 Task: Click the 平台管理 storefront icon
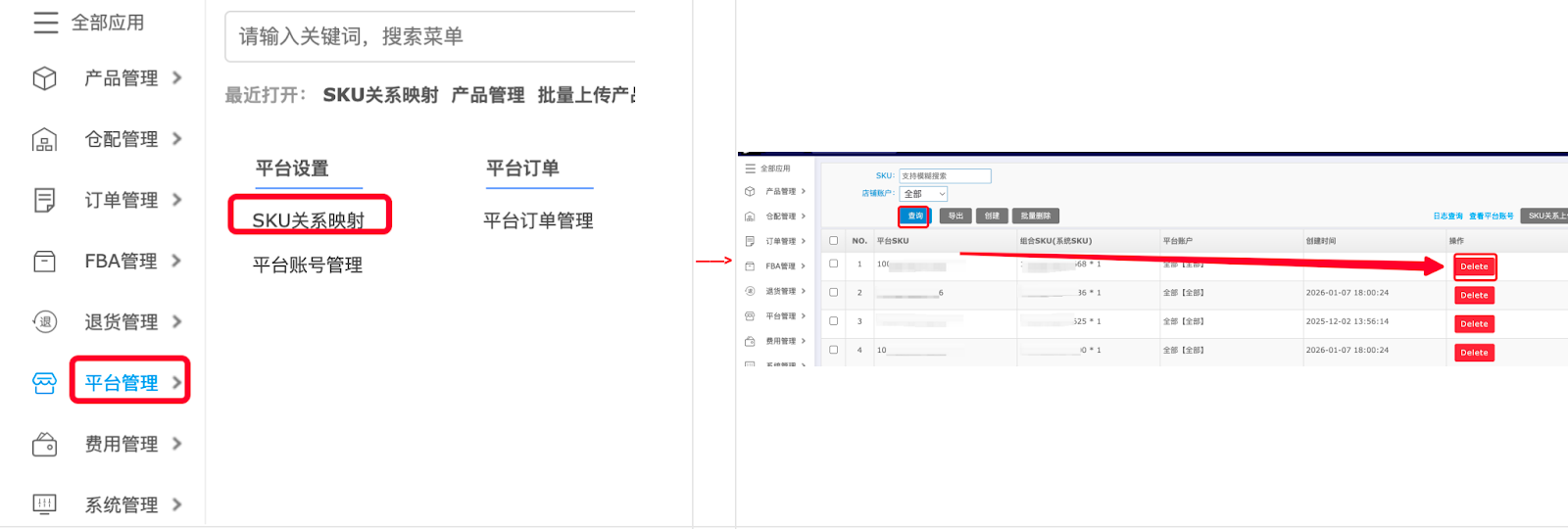click(45, 383)
